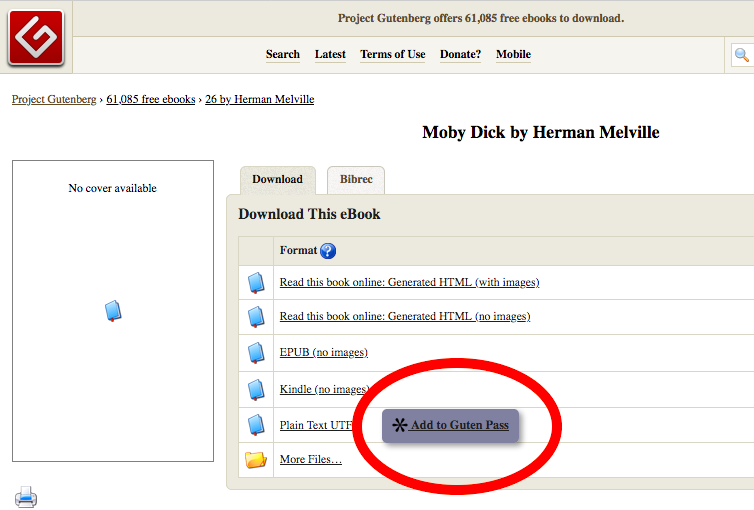The width and height of the screenshot is (754, 510).
Task: Click folder icon beside More Files
Action: point(256,460)
